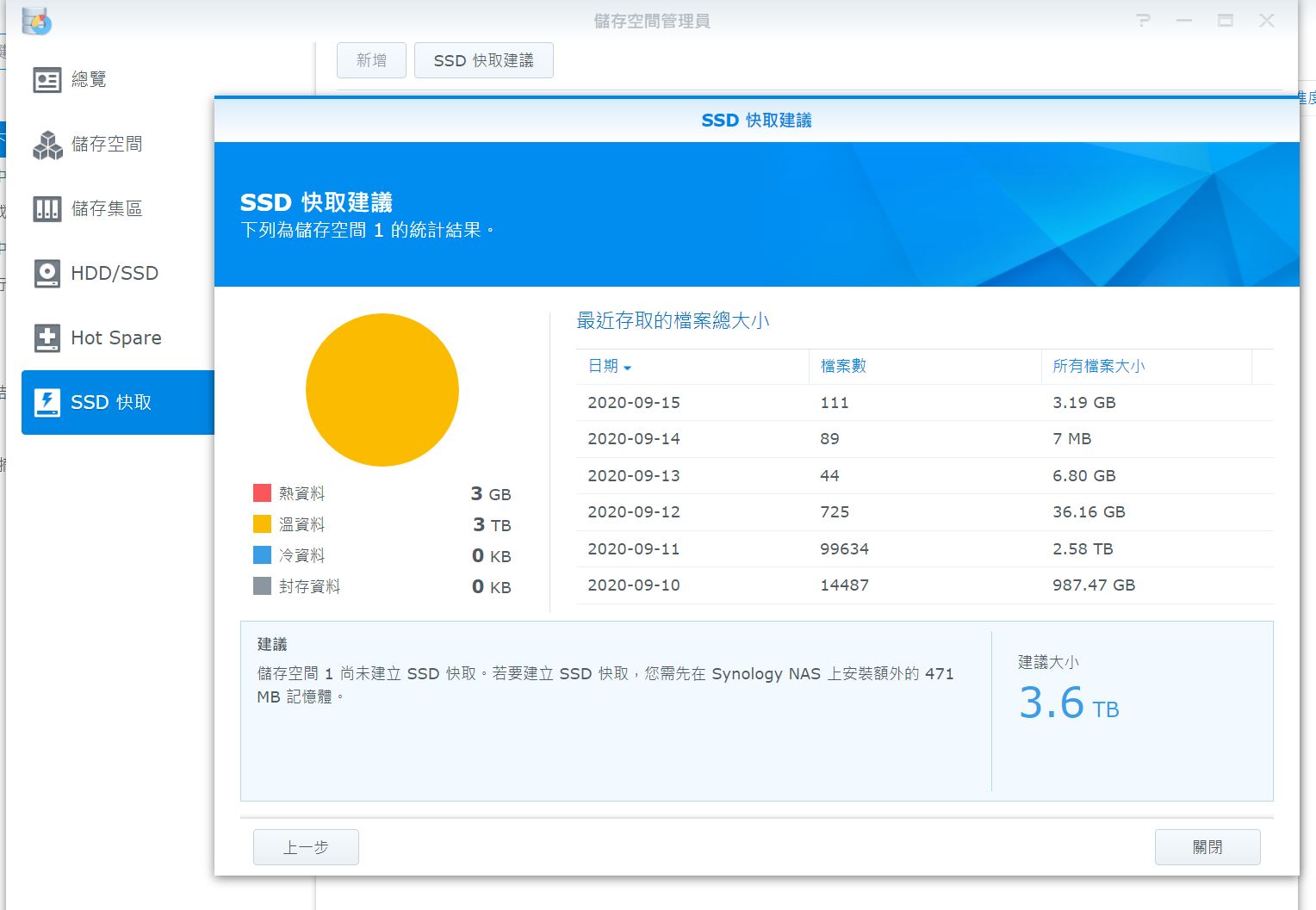
Task: Go to 儲存集區 section
Action: tap(118, 209)
